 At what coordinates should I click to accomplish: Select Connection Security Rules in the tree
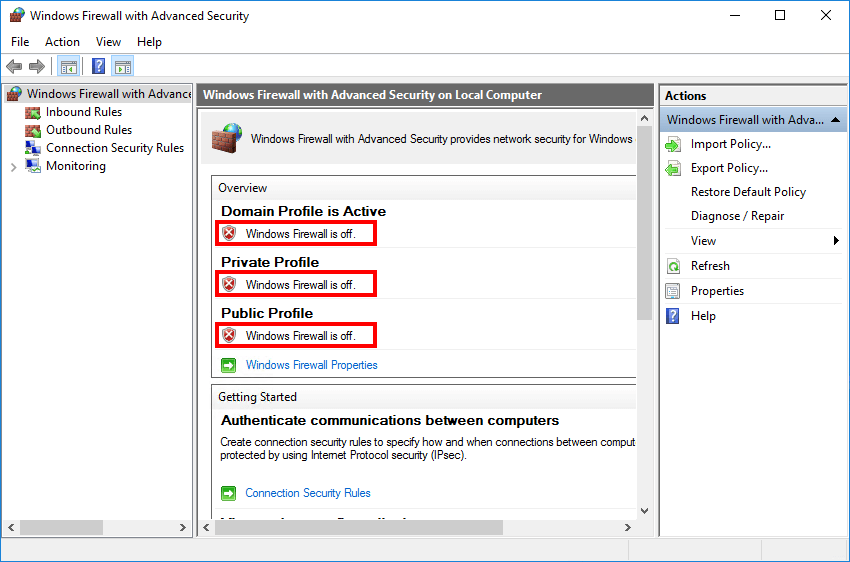pos(115,148)
